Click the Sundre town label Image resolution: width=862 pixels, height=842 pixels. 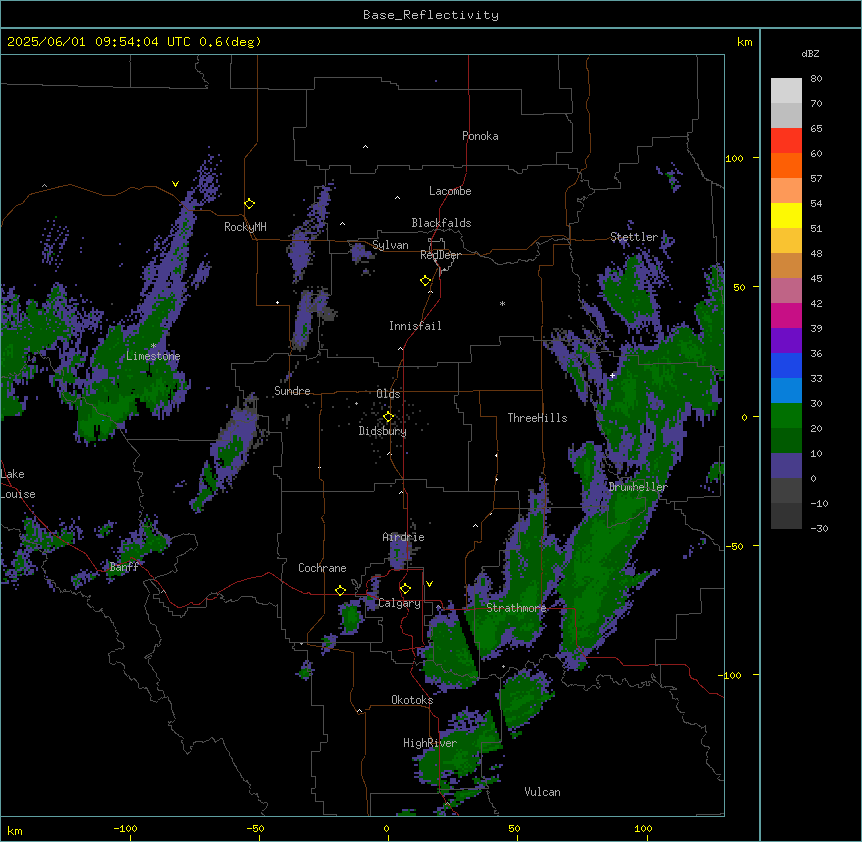click(x=292, y=391)
